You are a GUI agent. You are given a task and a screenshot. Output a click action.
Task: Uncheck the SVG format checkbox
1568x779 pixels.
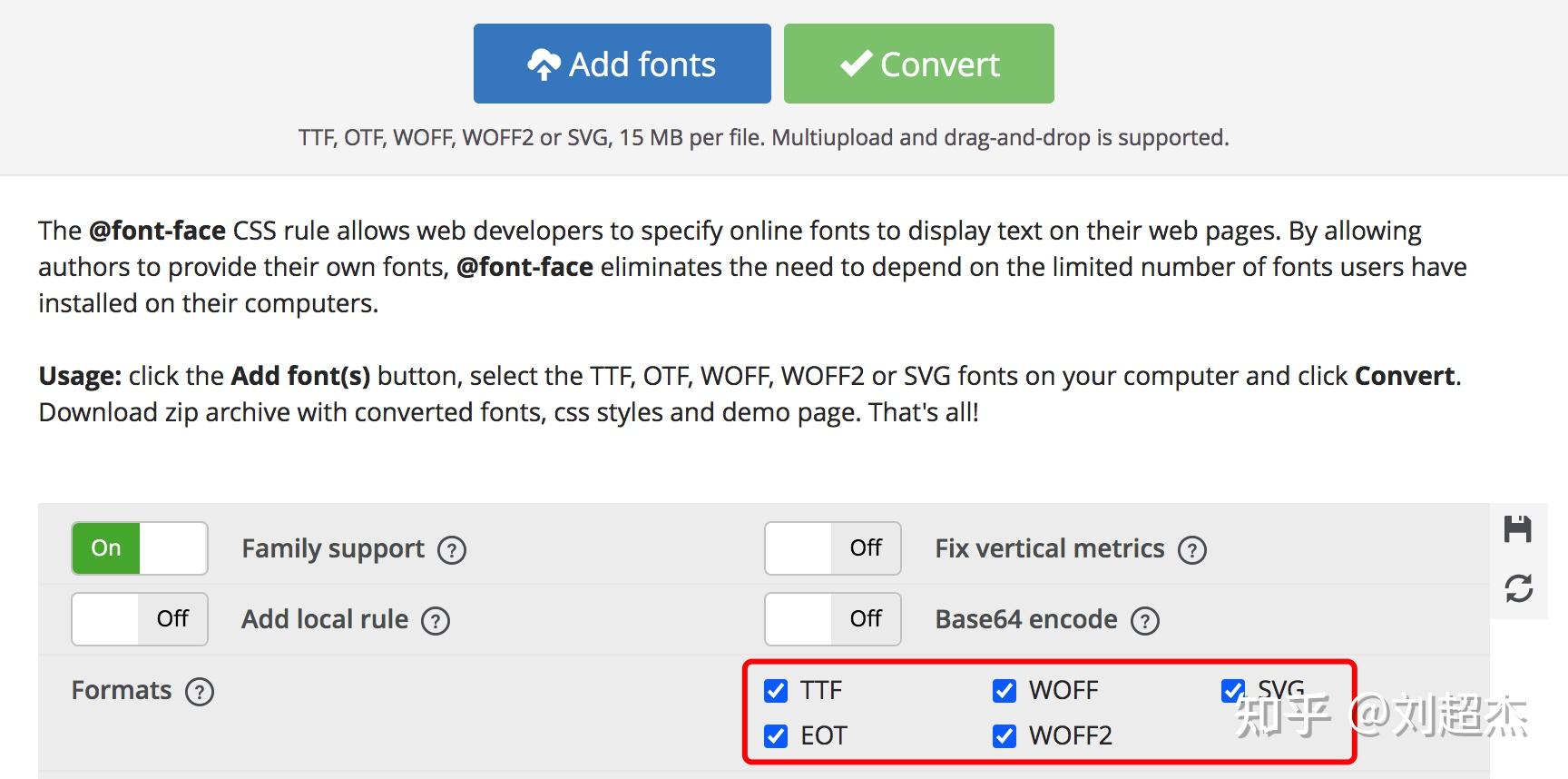1232,691
